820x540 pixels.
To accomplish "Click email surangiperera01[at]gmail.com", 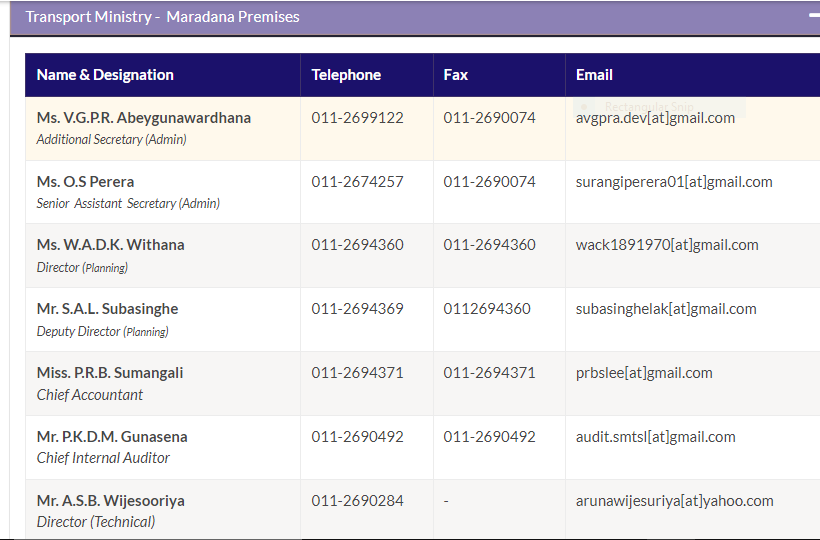I will tap(673, 182).
